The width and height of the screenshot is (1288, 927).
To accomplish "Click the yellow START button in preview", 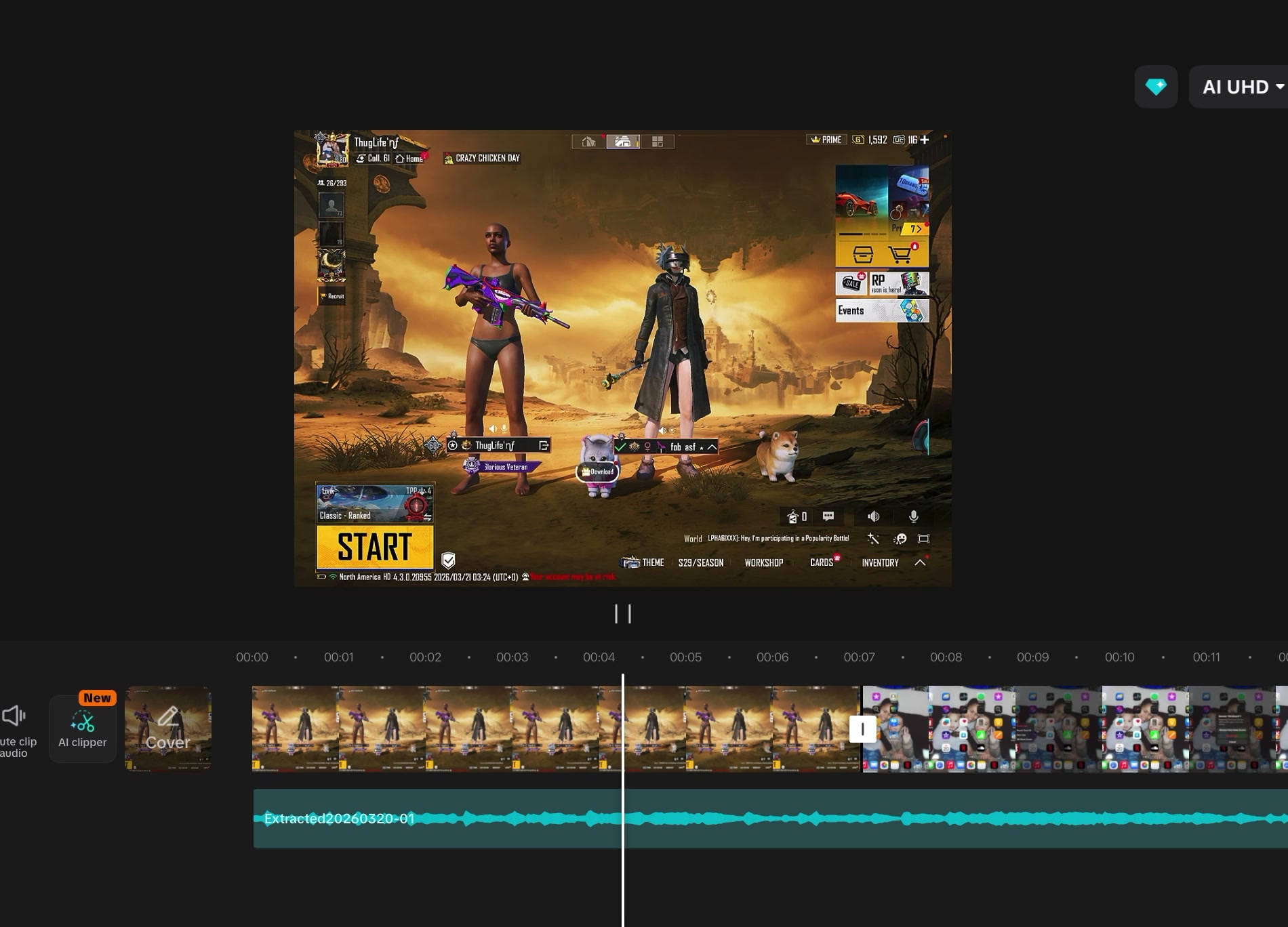I will [x=375, y=547].
